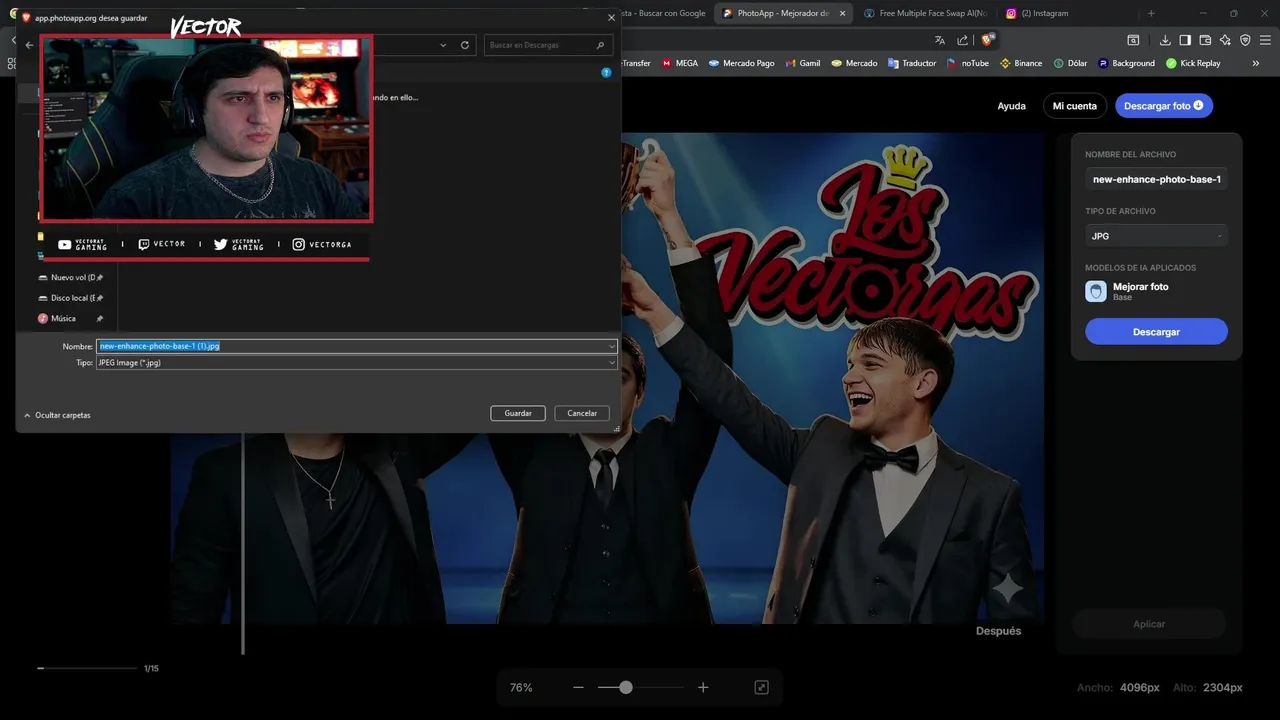Click the fit-to-screen icon in zoom bar
The width and height of the screenshot is (1280, 720).
pos(761,687)
